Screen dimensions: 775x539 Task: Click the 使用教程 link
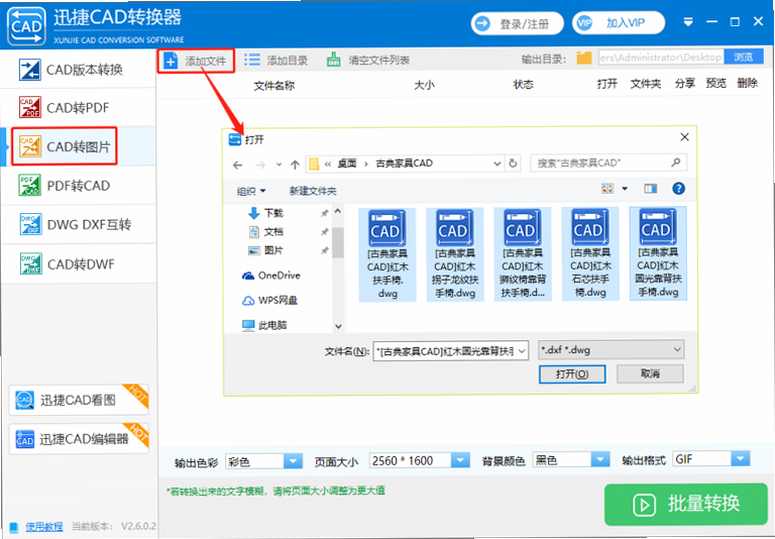pyautogui.click(x=44, y=527)
